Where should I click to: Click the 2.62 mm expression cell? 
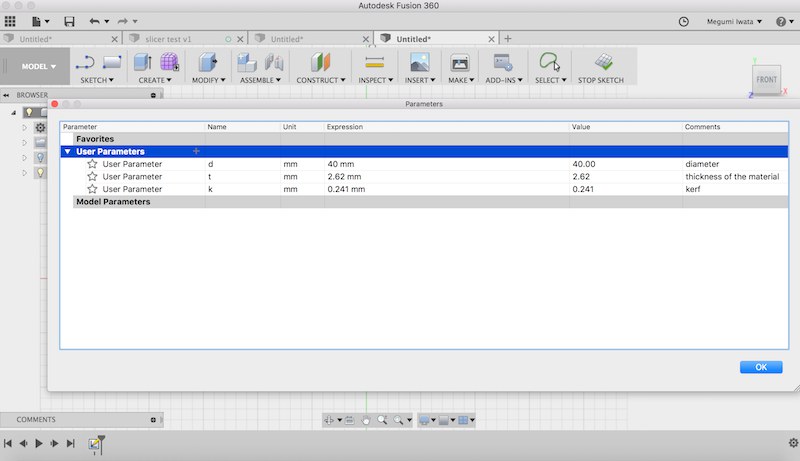(446, 176)
